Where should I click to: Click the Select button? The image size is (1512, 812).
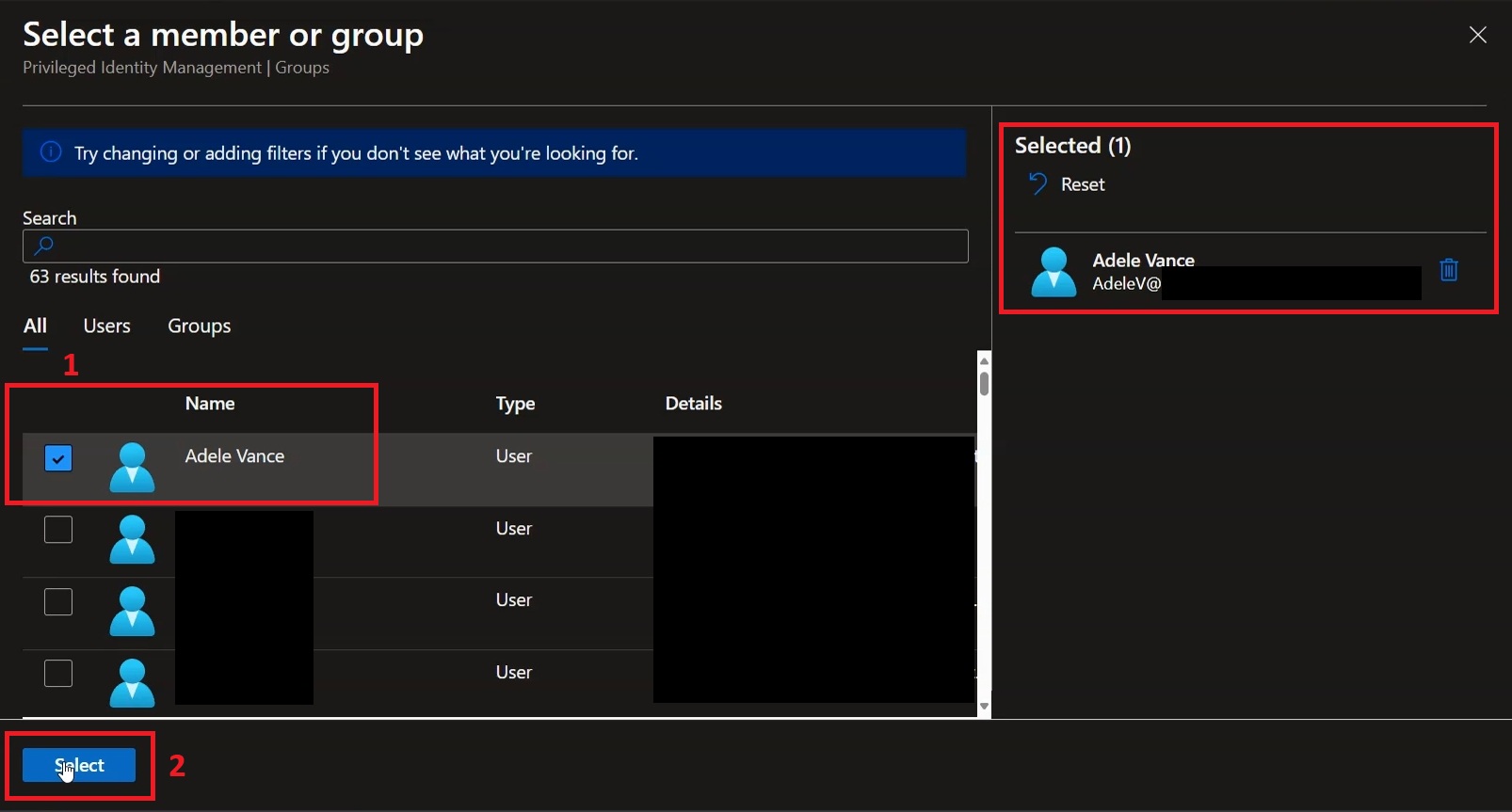click(x=79, y=765)
